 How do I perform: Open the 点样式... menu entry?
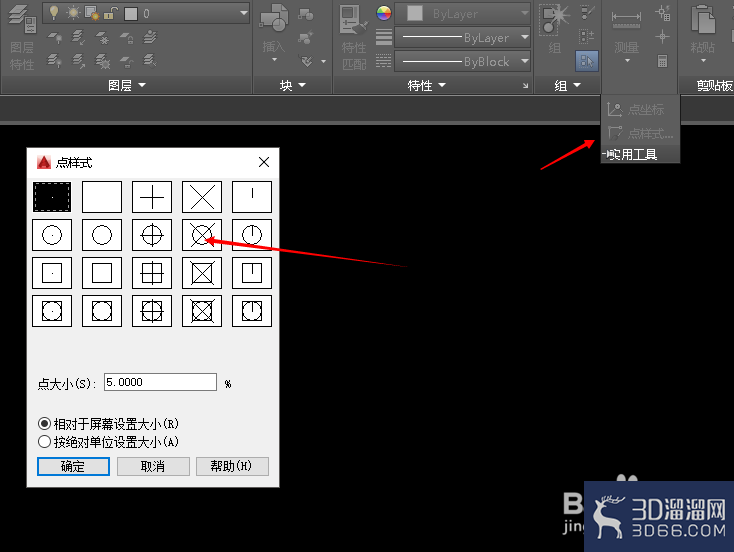pos(640,134)
